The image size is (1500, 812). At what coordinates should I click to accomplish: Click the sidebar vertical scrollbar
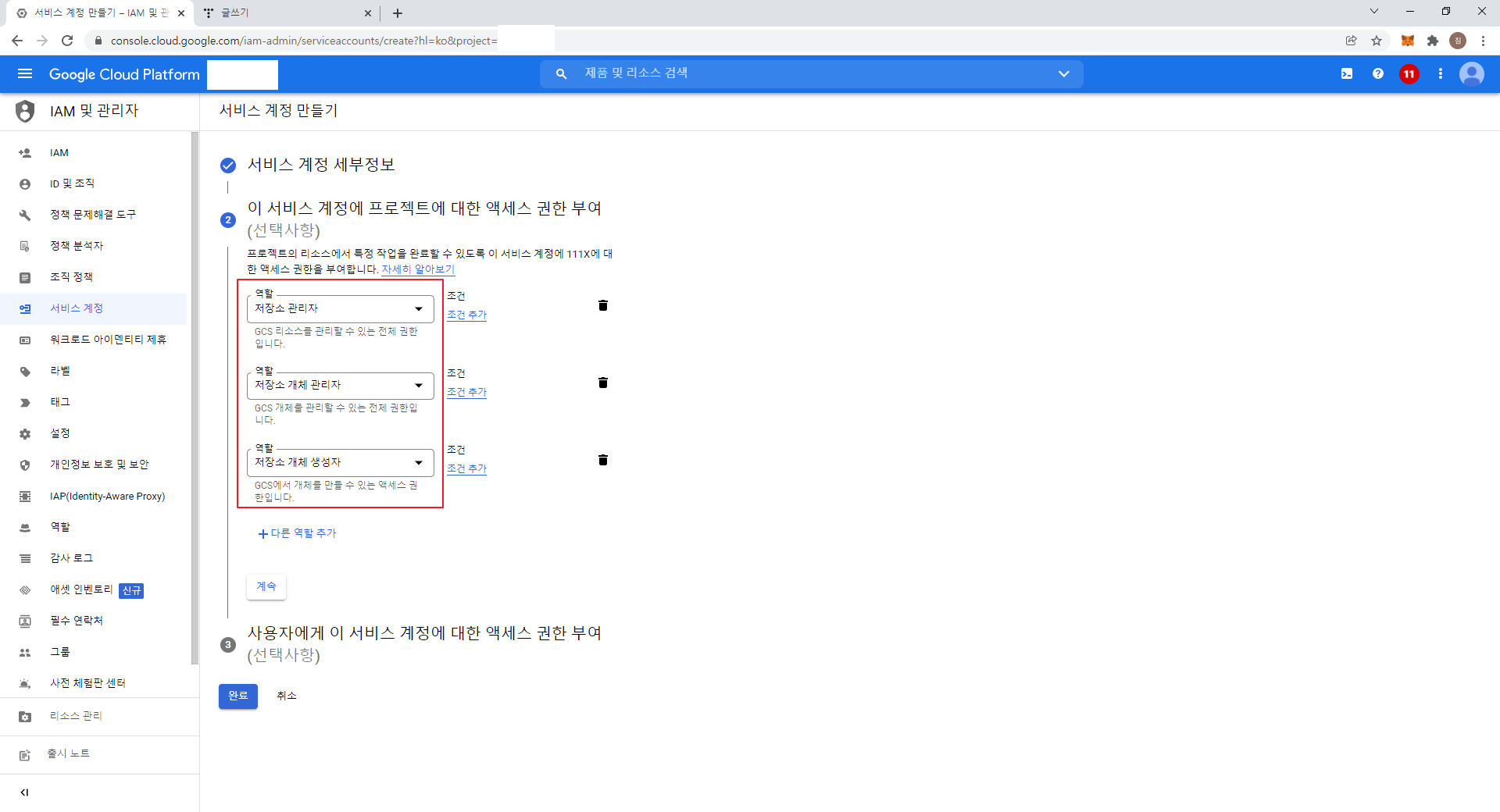click(x=195, y=398)
